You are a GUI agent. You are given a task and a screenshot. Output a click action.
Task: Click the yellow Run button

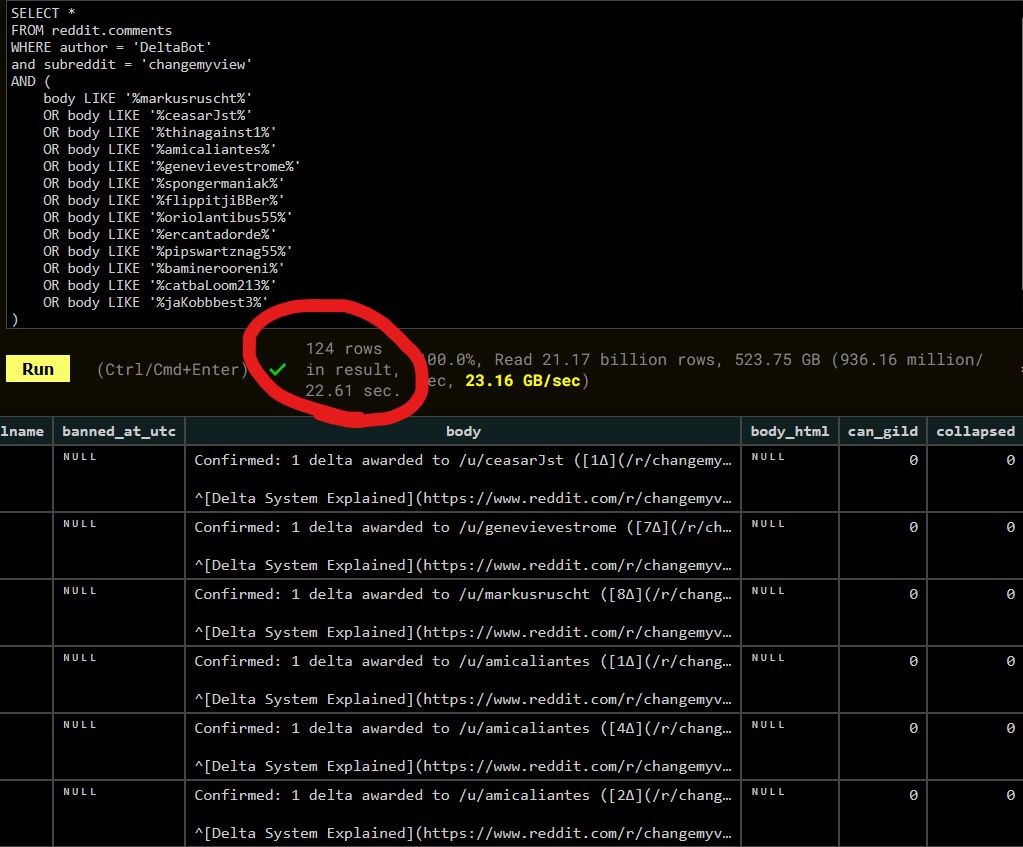(38, 369)
